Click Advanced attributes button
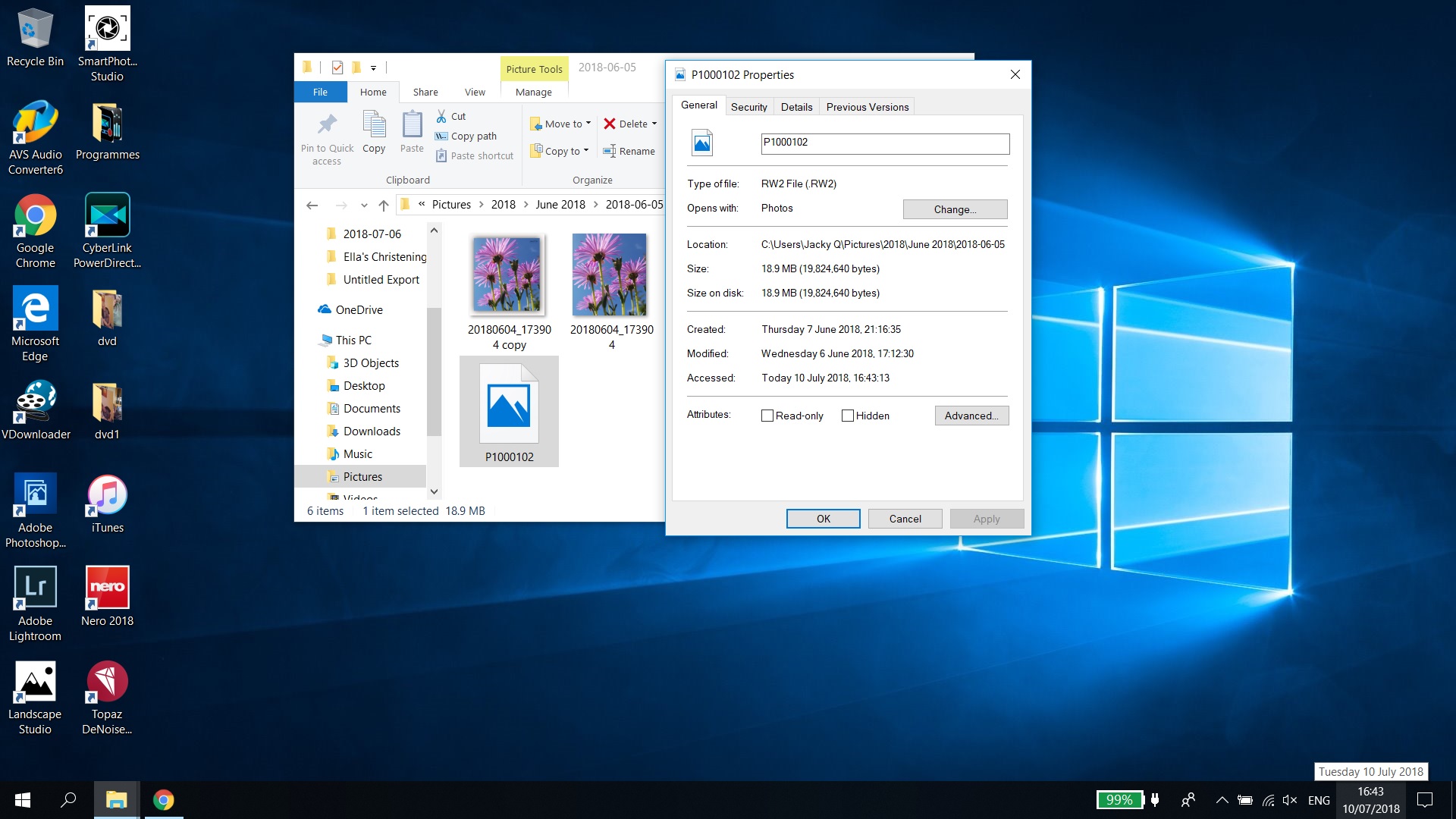 pos(971,415)
